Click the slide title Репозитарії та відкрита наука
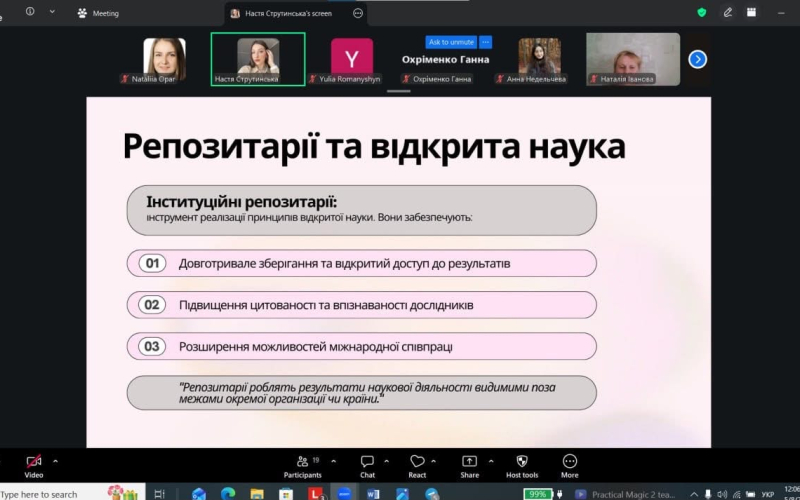Viewport: 800px width, 500px height. [x=374, y=146]
